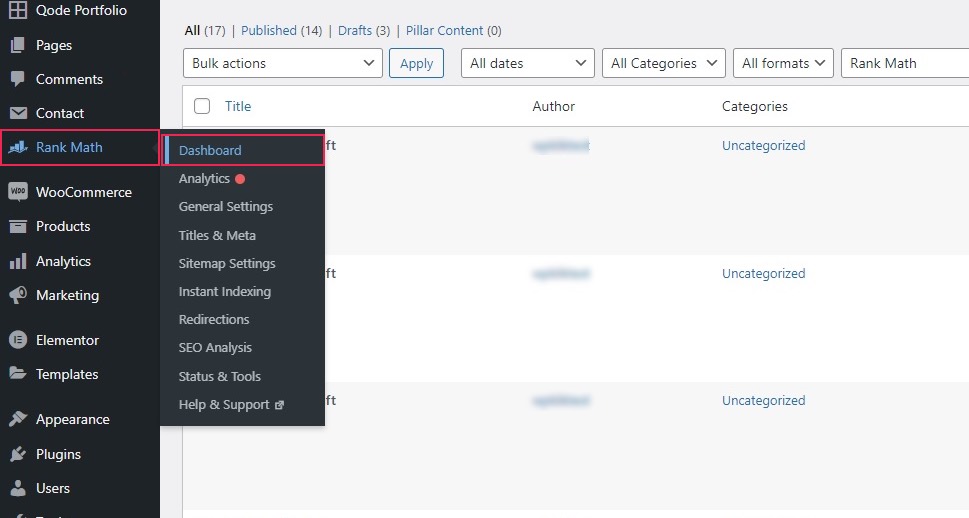Go to Appearance in the sidebar
The image size is (969, 518).
72,419
